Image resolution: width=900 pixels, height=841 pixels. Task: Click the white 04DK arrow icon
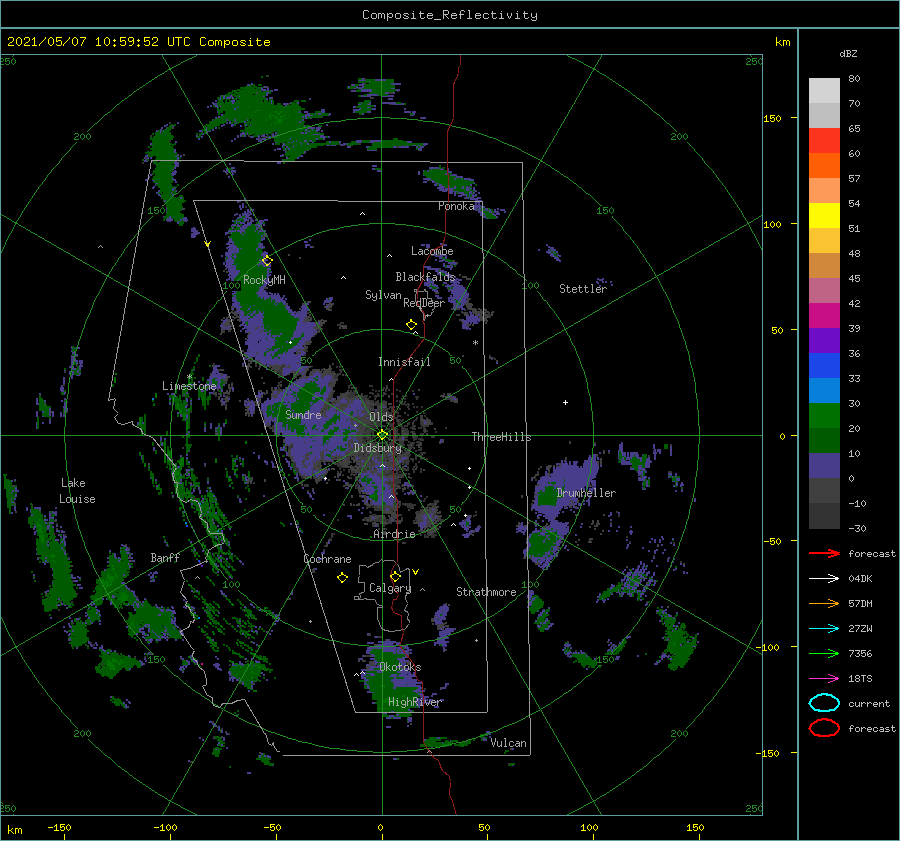pos(824,579)
